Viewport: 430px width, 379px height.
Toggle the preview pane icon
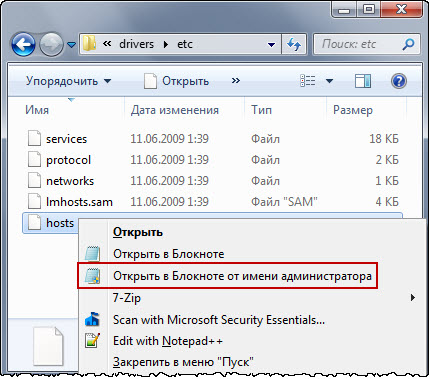click(x=363, y=81)
